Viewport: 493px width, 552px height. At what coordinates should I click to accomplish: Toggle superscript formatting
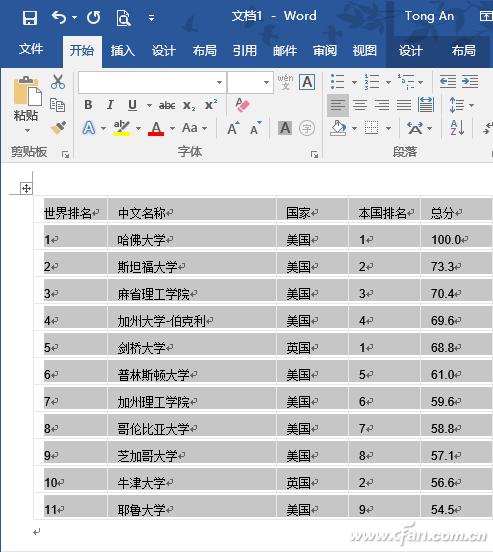(x=211, y=105)
